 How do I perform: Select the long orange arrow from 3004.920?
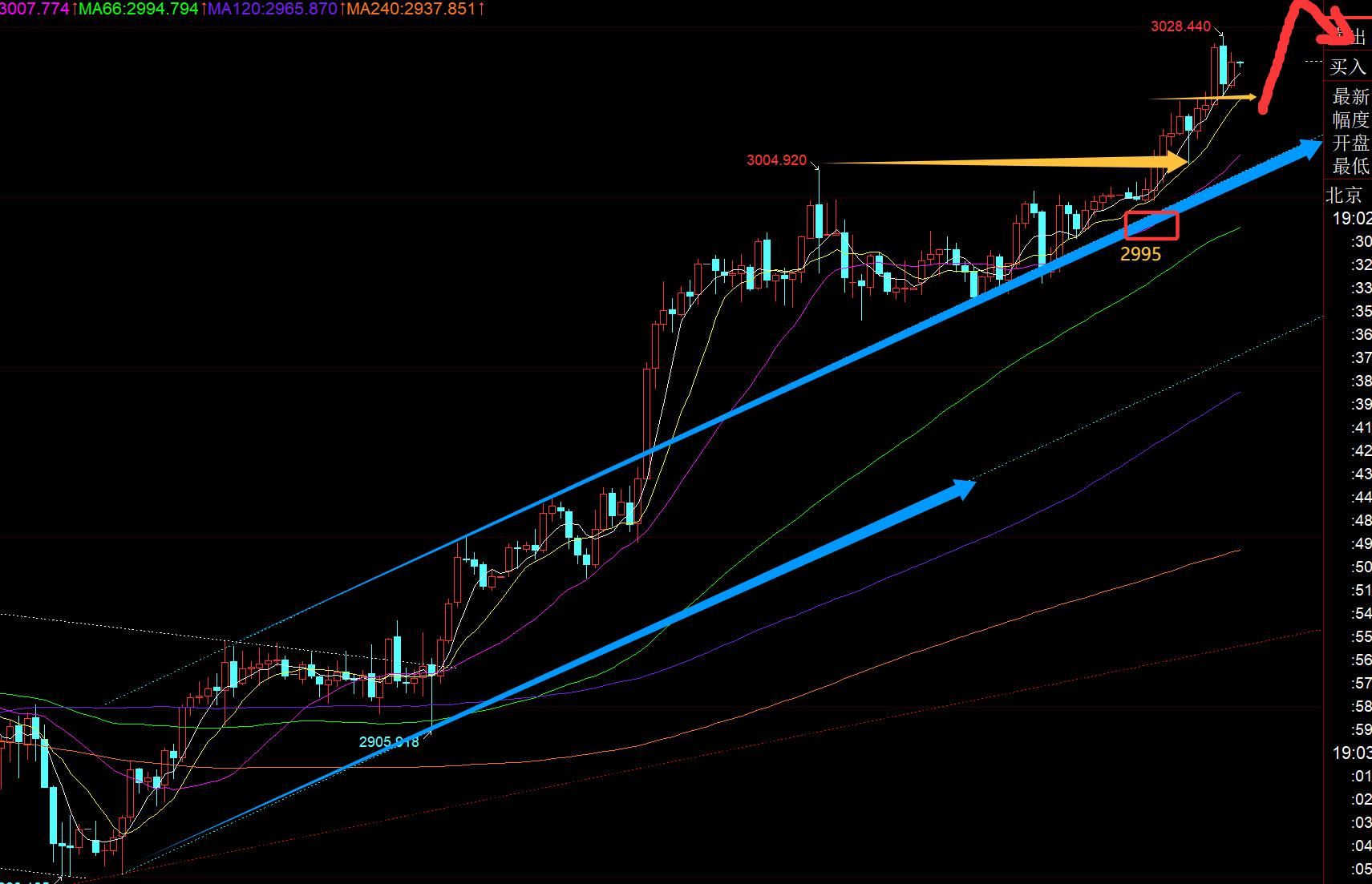coord(1002,163)
